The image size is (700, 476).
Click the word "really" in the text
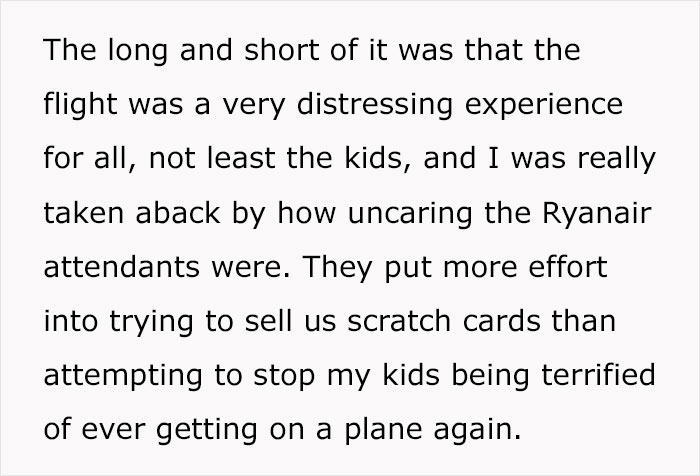[x=616, y=160]
